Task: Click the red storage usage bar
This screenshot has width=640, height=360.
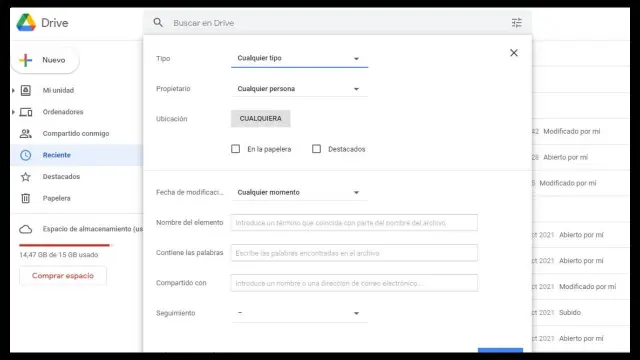Action: pyautogui.click(x=64, y=245)
